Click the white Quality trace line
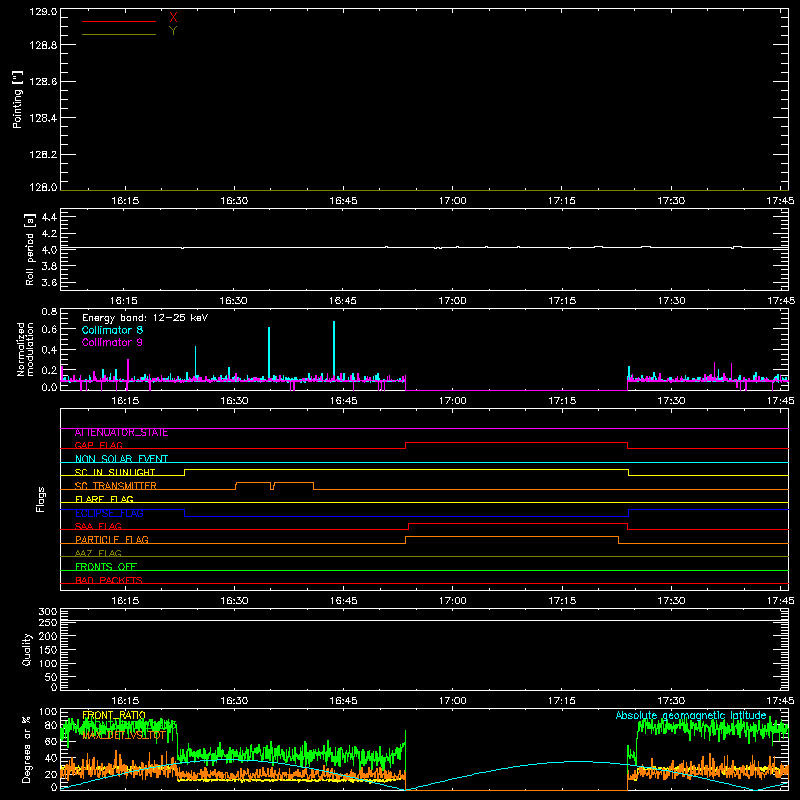 pos(424,620)
